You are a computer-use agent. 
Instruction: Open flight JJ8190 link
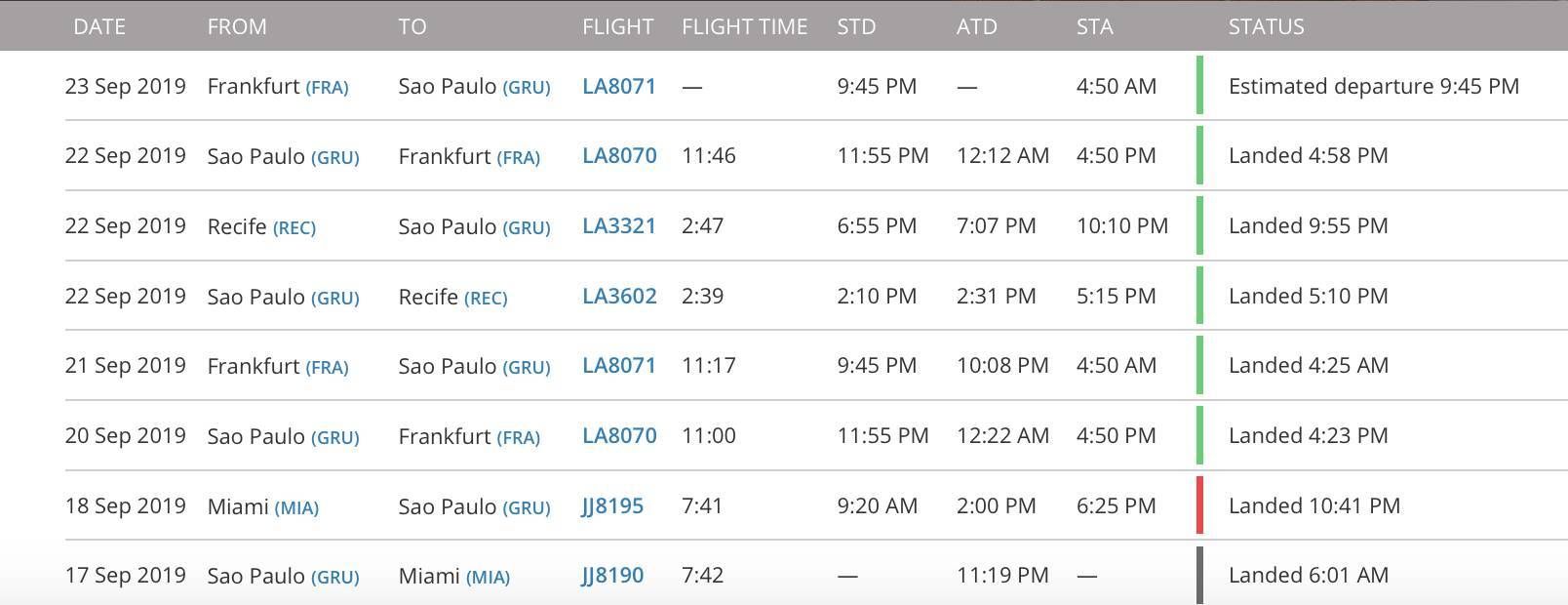click(x=612, y=576)
